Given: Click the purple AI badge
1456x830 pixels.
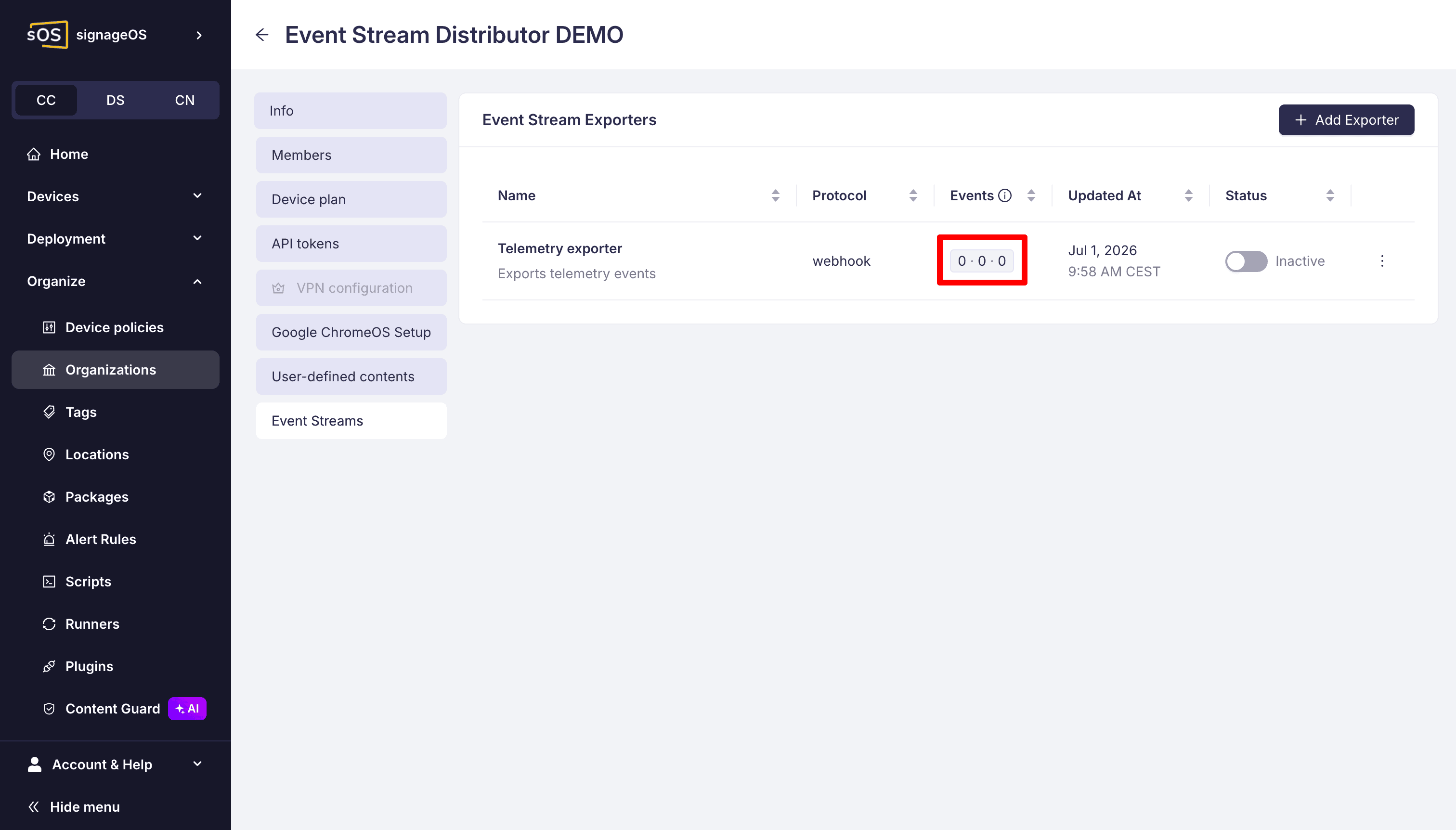Looking at the screenshot, I should pyautogui.click(x=187, y=709).
